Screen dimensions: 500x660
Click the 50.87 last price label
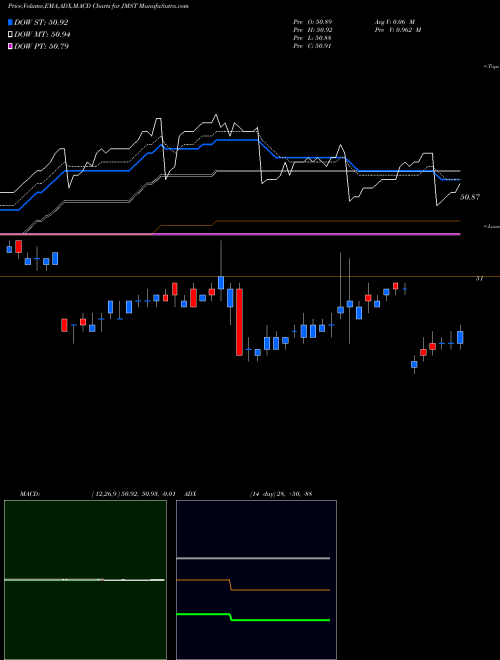470,197
